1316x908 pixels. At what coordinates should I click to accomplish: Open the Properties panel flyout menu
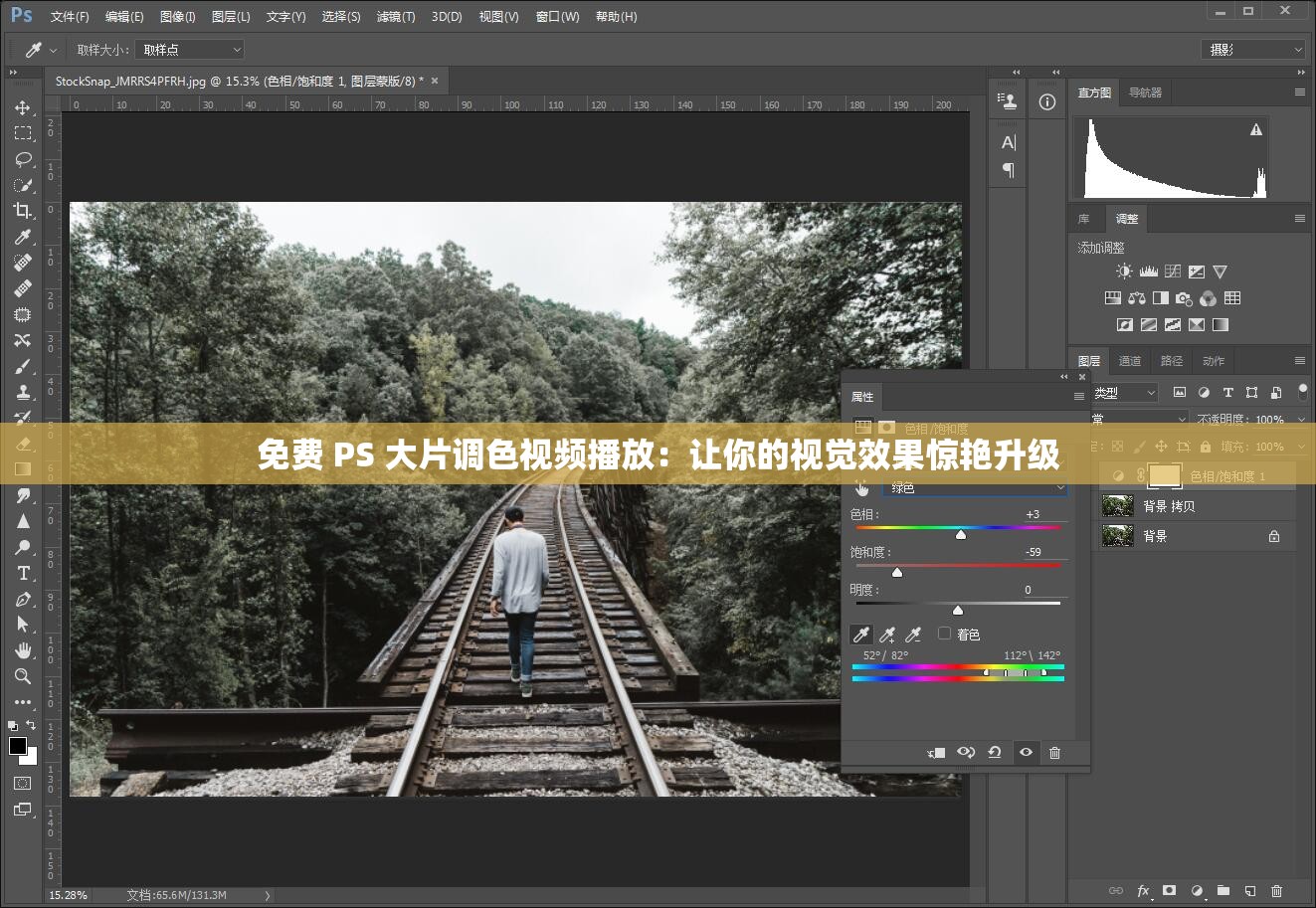[1078, 396]
